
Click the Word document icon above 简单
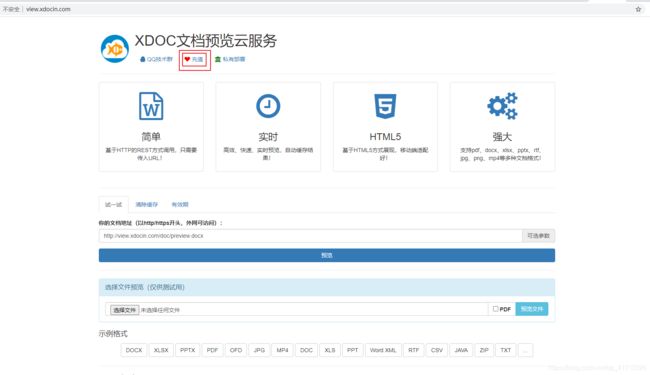[x=151, y=106]
